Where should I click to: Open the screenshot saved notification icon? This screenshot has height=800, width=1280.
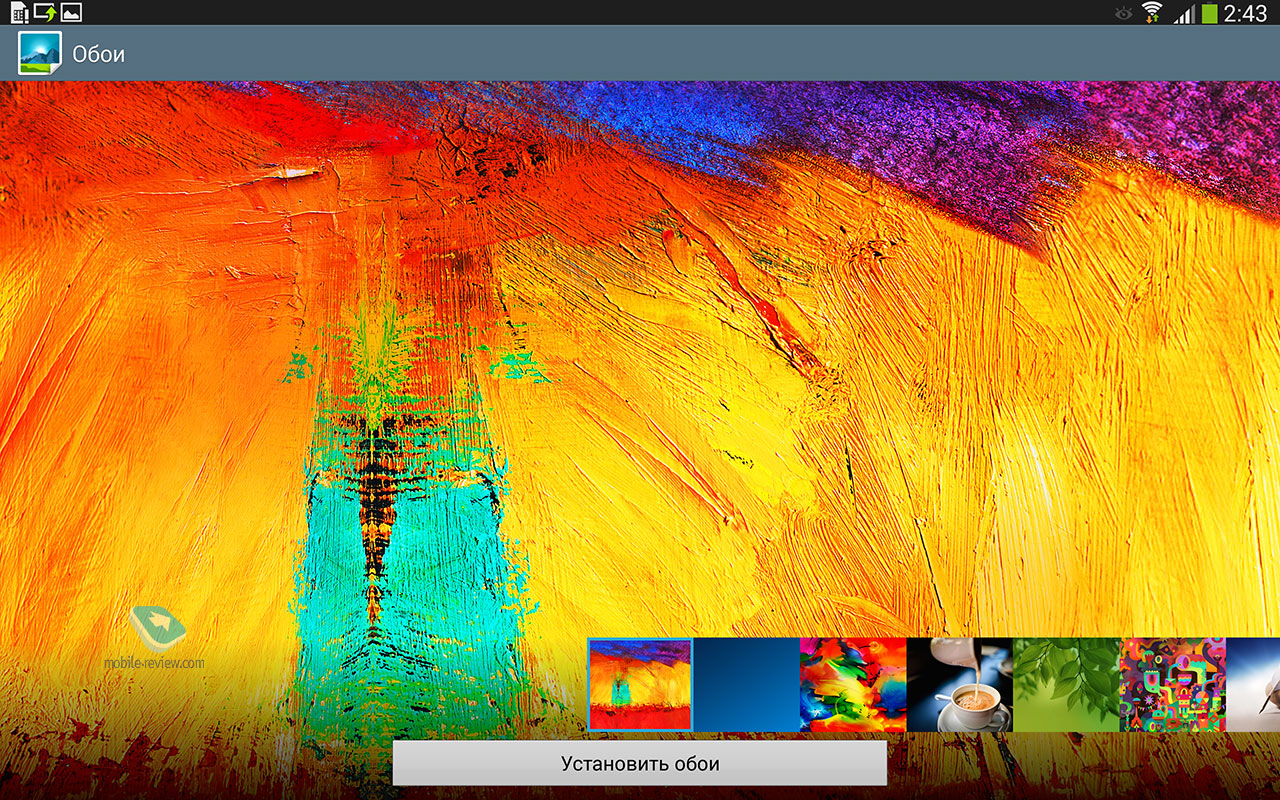pyautogui.click(x=71, y=13)
